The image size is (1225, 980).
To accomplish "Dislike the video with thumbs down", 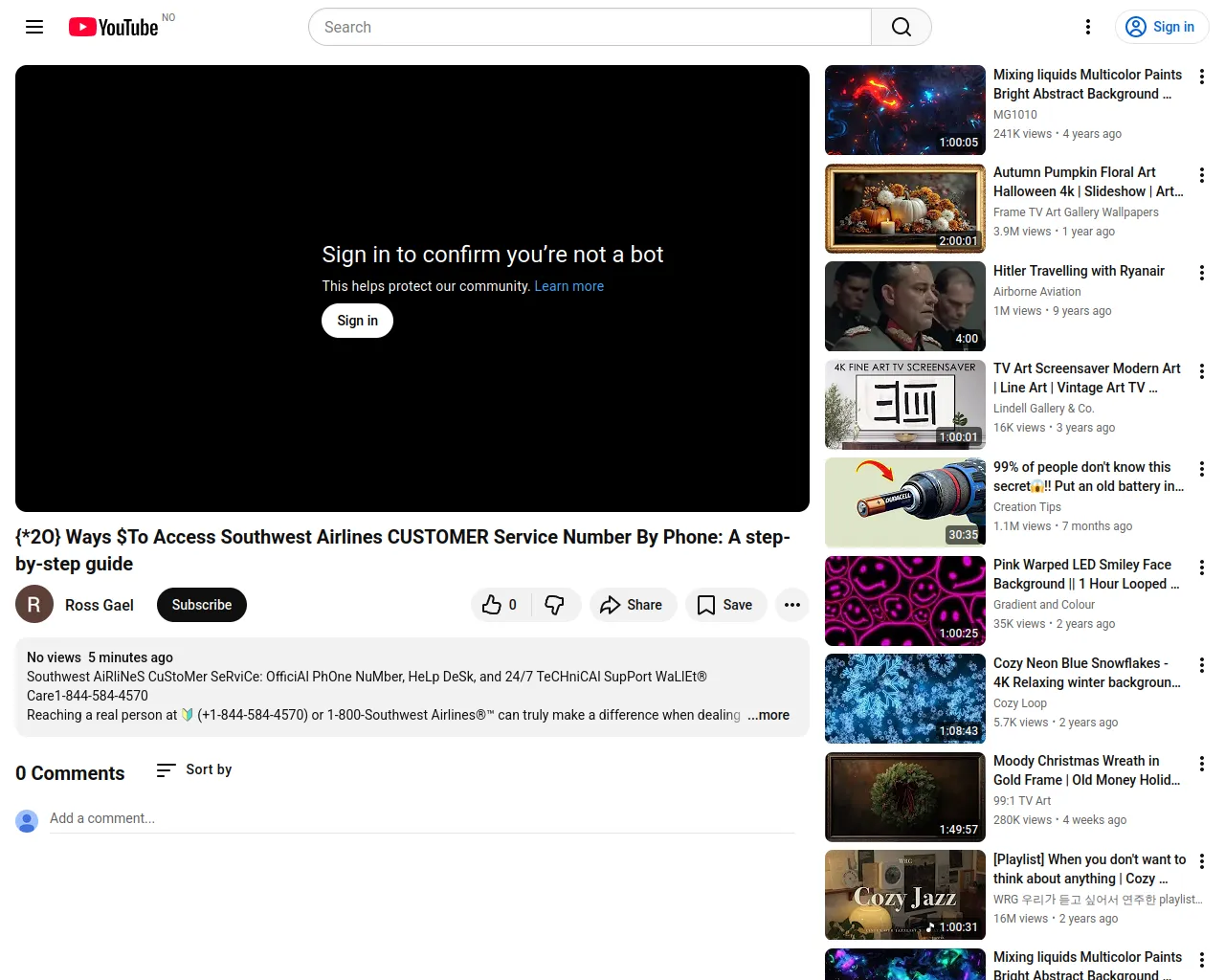I will (555, 605).
